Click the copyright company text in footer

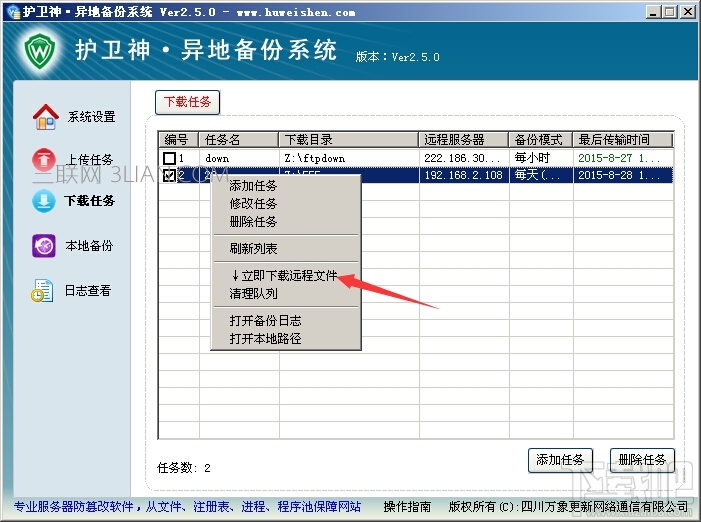[x=568, y=506]
